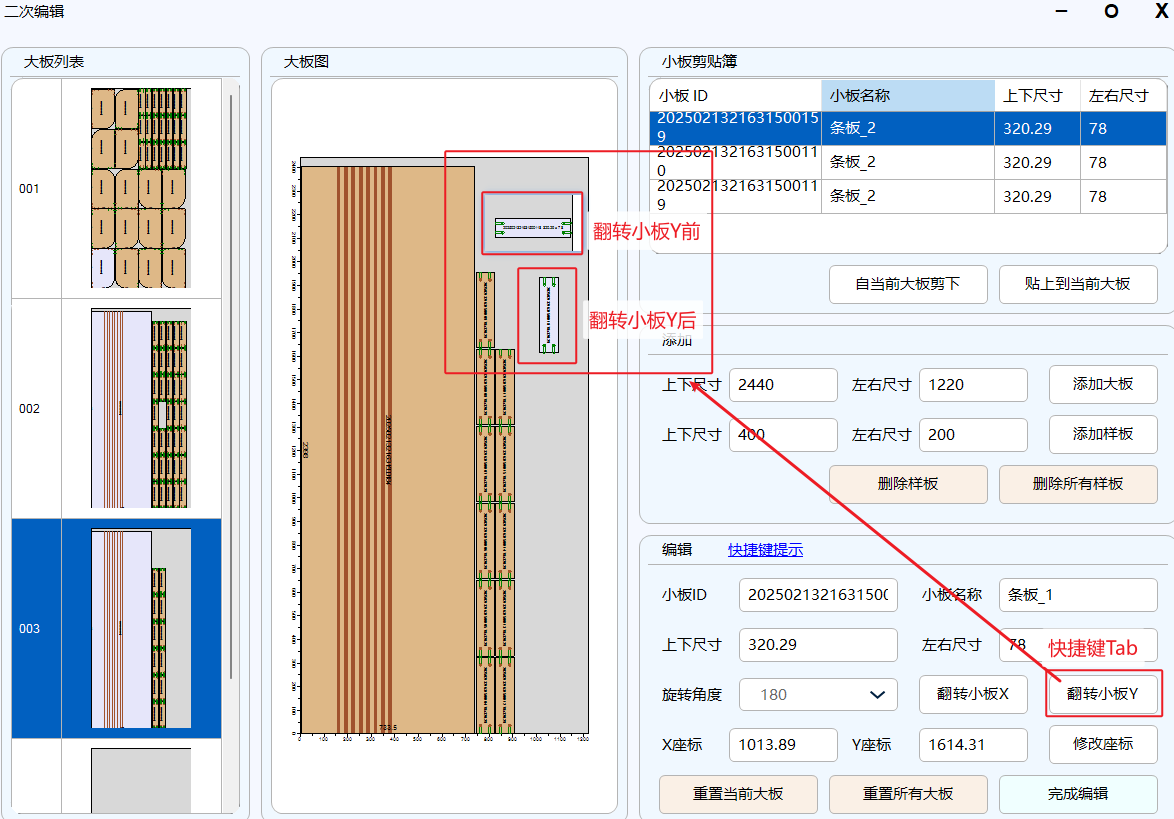The width and height of the screenshot is (1174, 819).
Task: Click the 小板ID input field
Action: coord(817,595)
